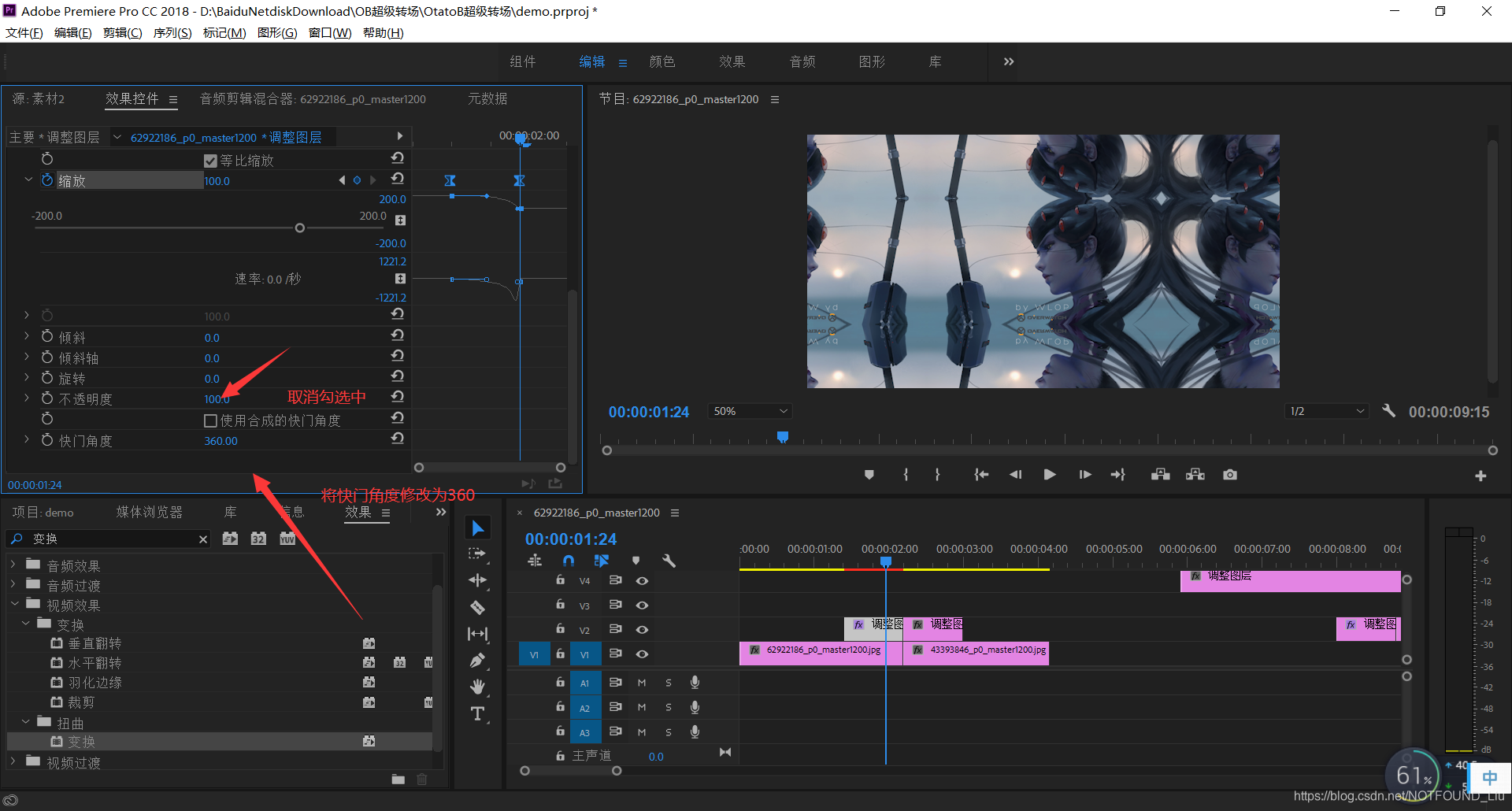Select the Selection tool arrow

[x=477, y=528]
